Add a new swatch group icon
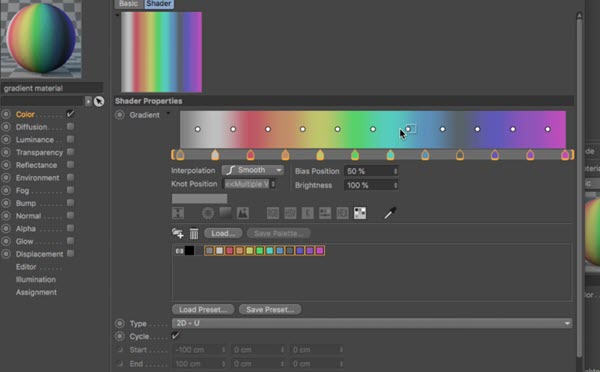This screenshot has width=600, height=372. click(x=177, y=233)
